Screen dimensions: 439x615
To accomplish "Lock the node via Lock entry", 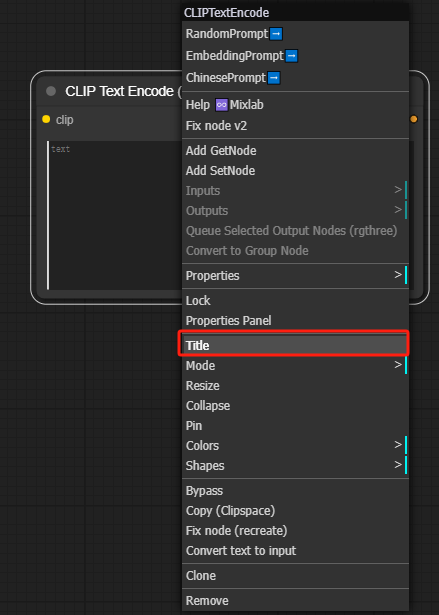I will click(x=295, y=301).
